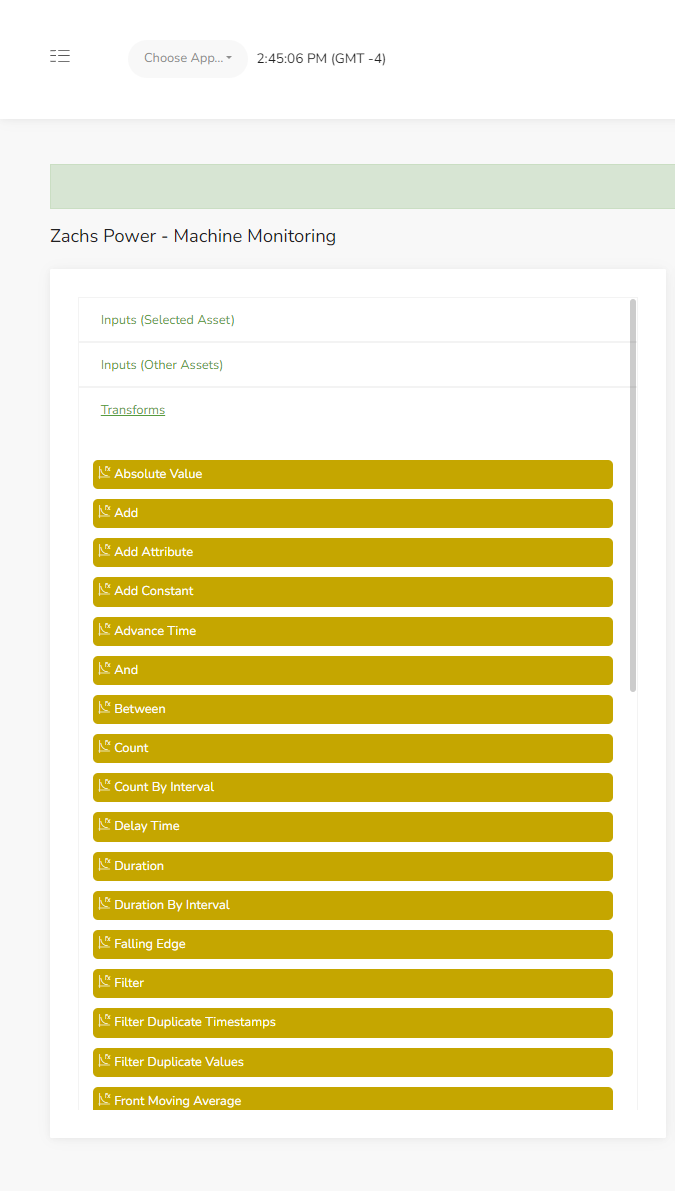Image resolution: width=675 pixels, height=1191 pixels.
Task: Click the transforms list scrollbar thumb
Action: pyautogui.click(x=633, y=495)
